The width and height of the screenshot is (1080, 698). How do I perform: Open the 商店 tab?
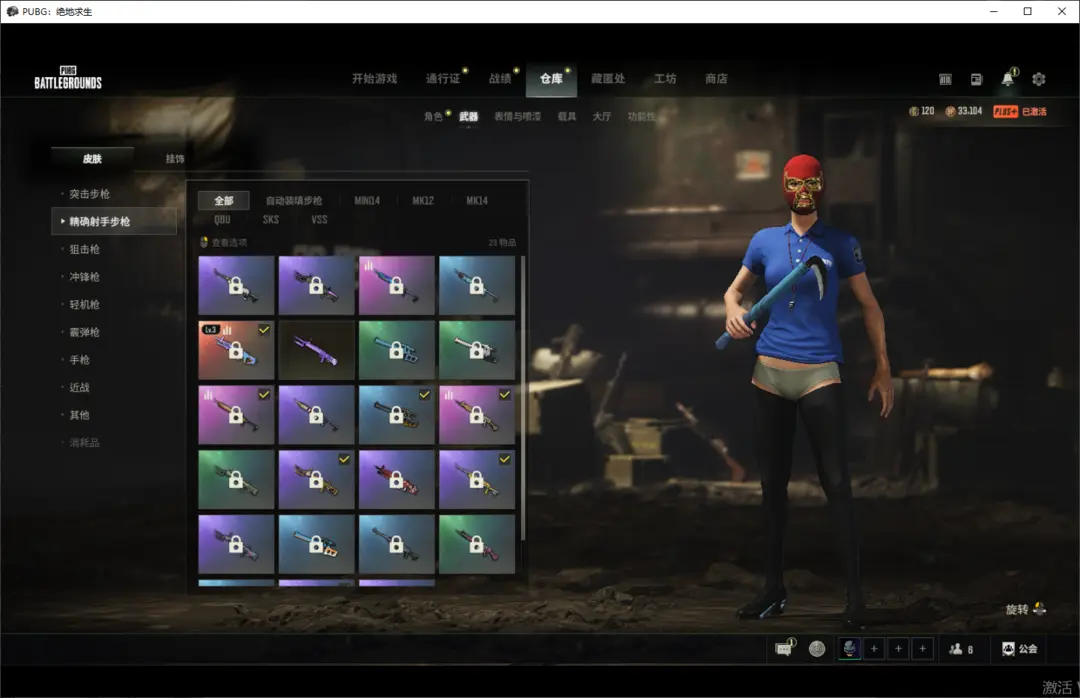pyautogui.click(x=716, y=79)
